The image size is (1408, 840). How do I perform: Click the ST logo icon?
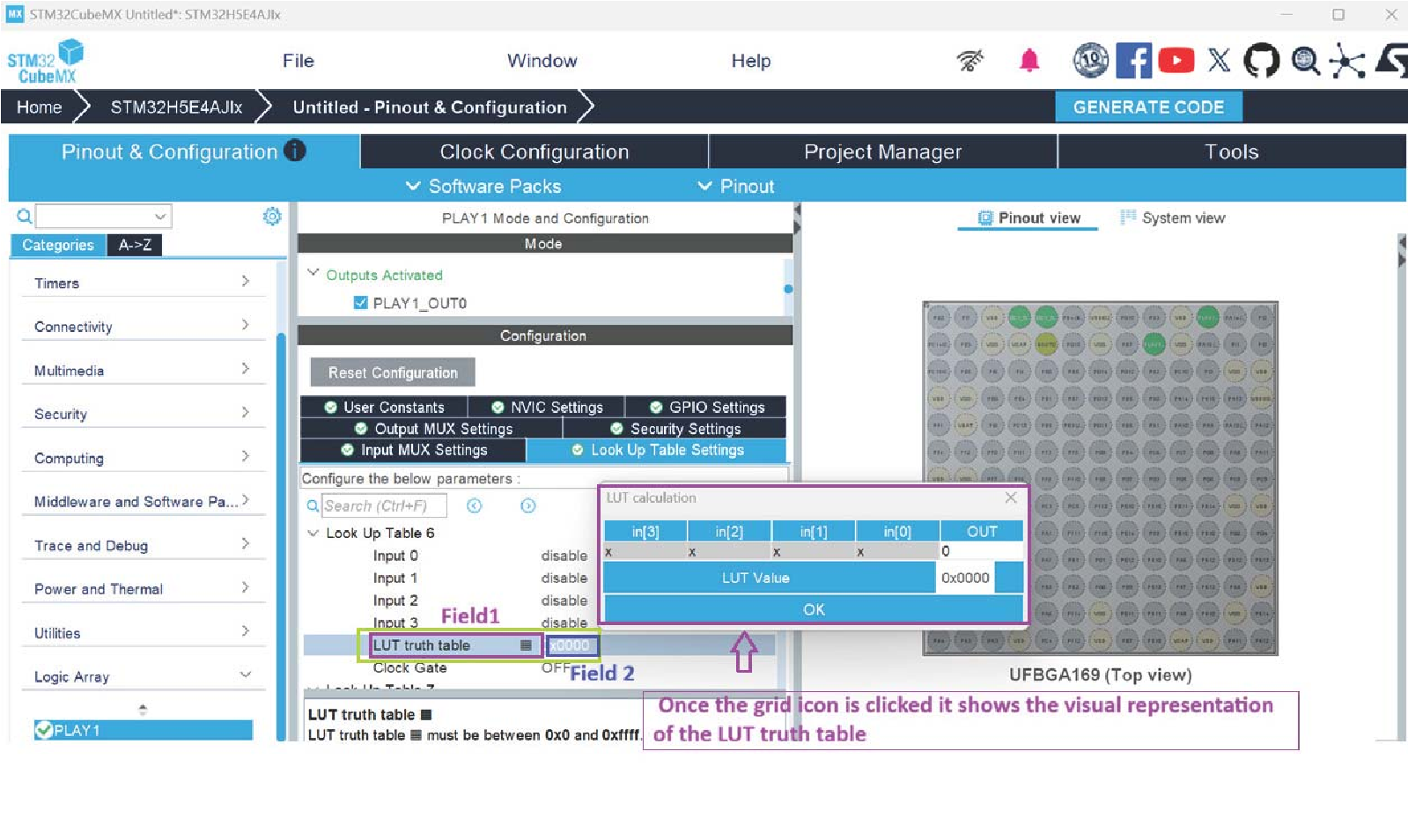tap(1391, 61)
